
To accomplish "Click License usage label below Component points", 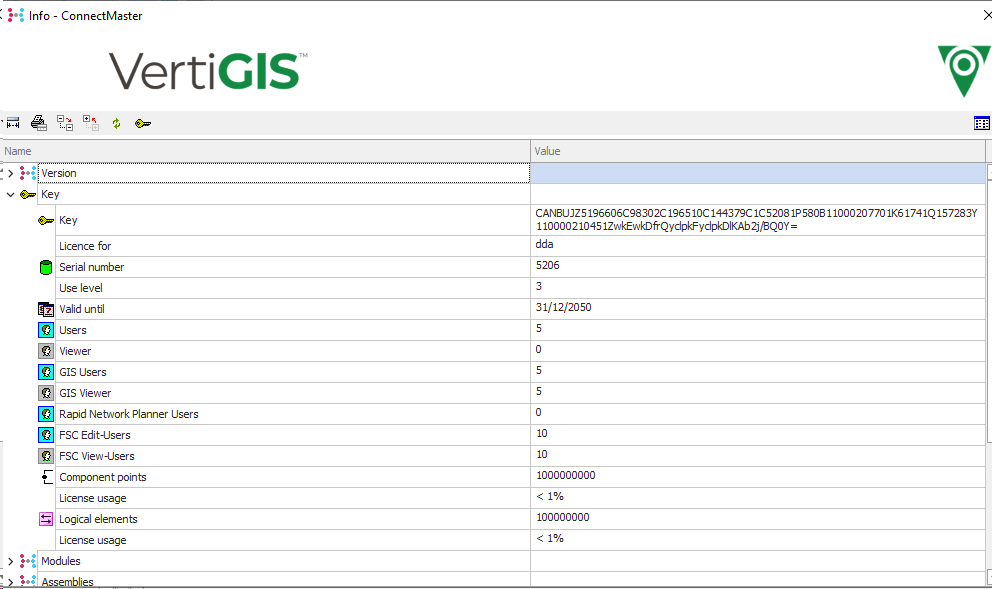I will 92,499.
